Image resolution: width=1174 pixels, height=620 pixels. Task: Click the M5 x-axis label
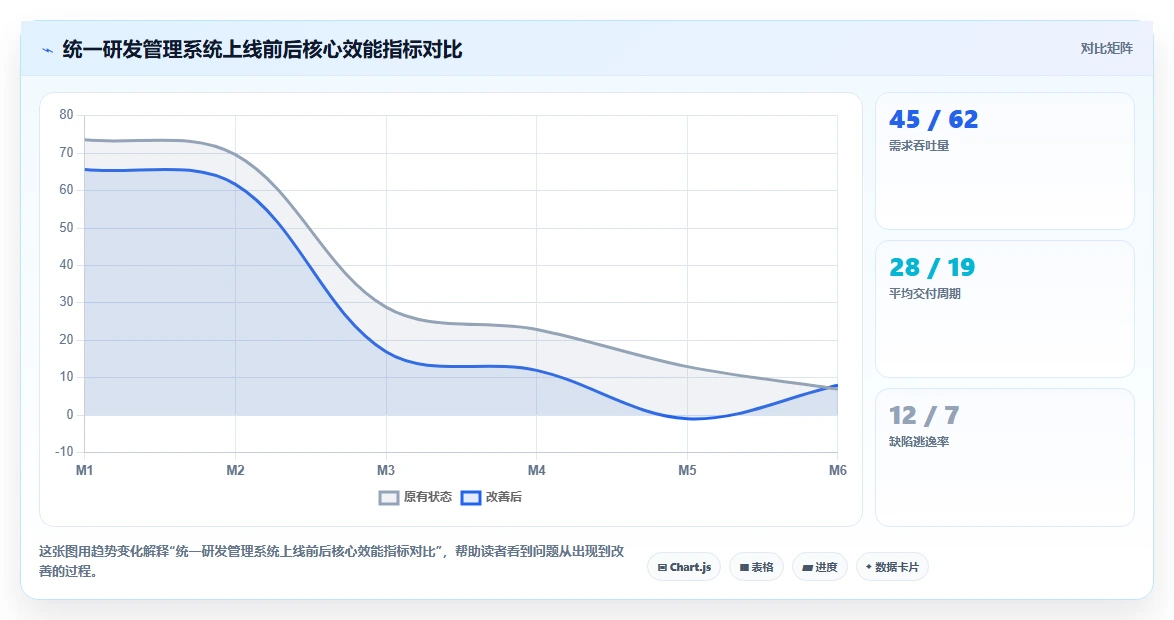(687, 470)
